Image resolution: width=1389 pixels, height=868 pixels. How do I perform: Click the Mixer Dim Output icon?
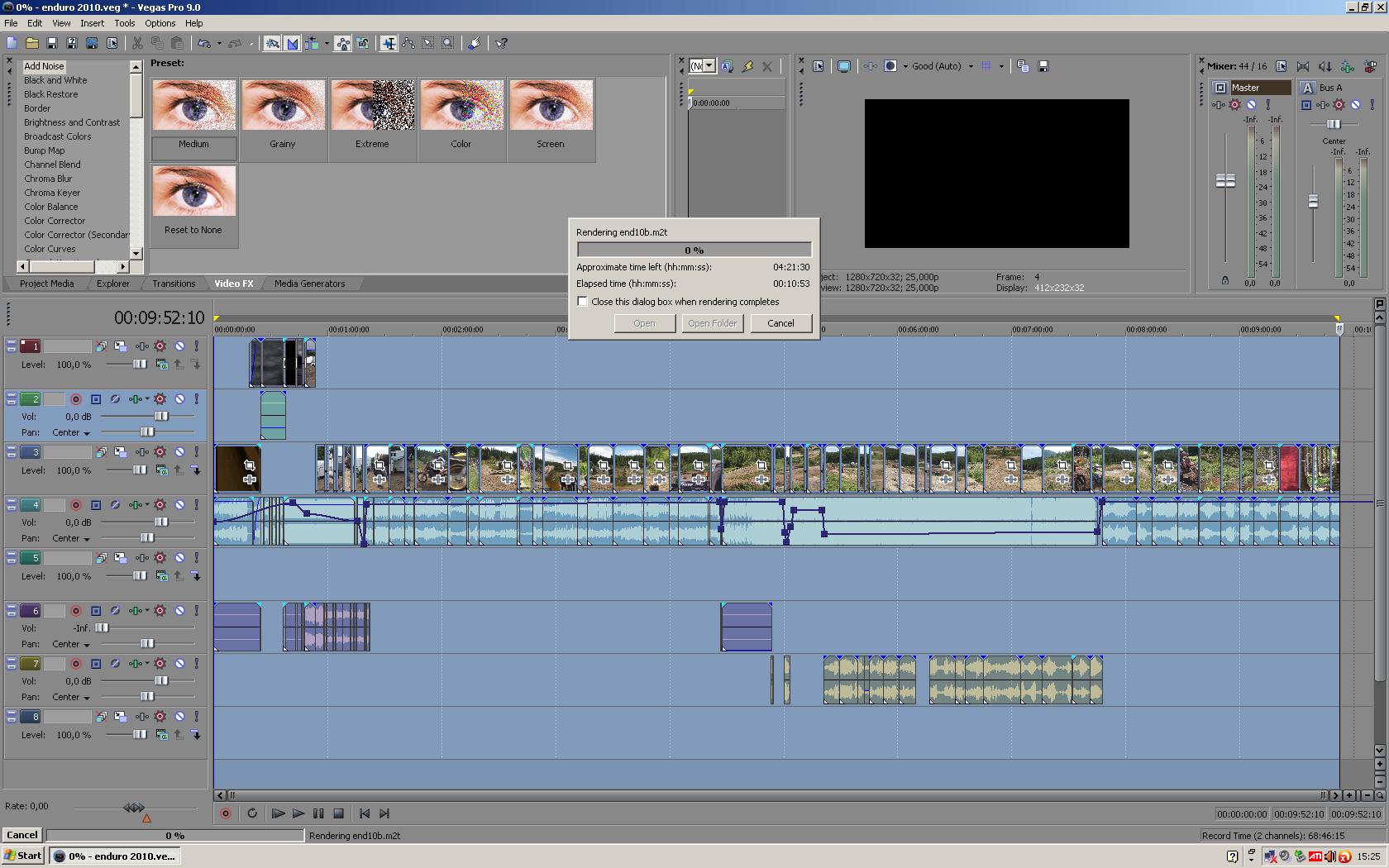(x=1325, y=66)
